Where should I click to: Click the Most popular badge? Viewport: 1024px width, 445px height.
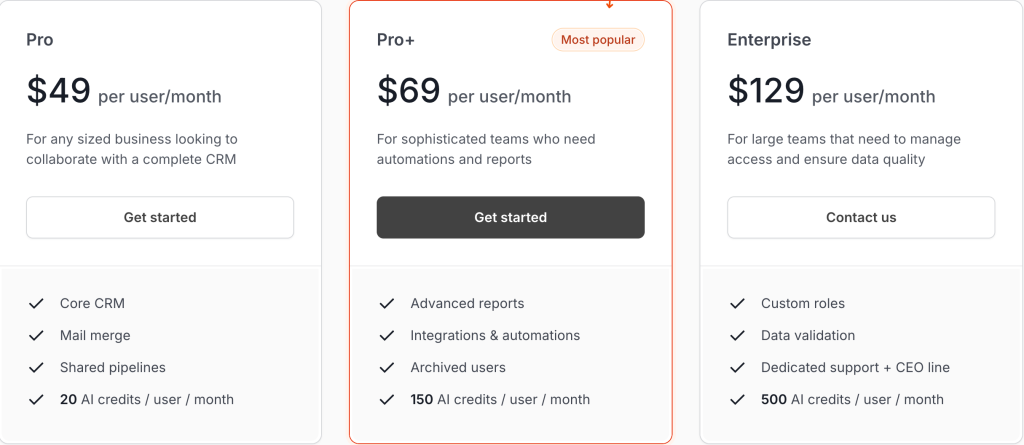598,40
